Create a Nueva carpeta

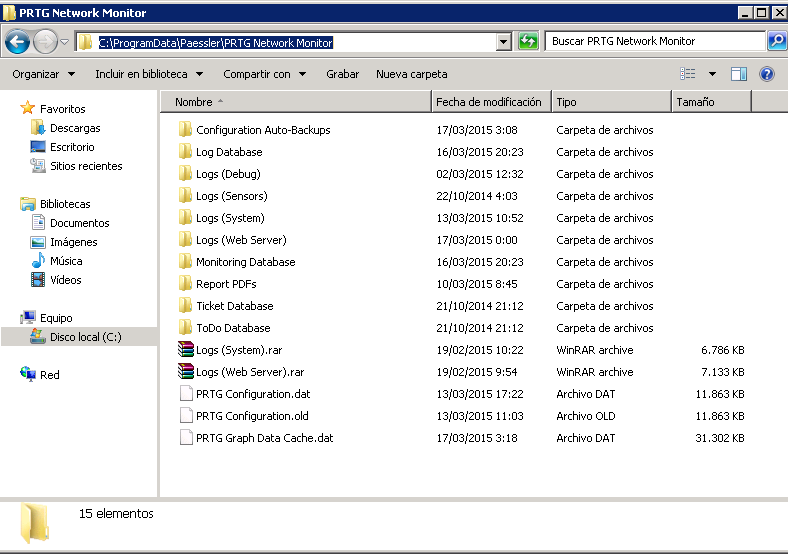tap(412, 74)
